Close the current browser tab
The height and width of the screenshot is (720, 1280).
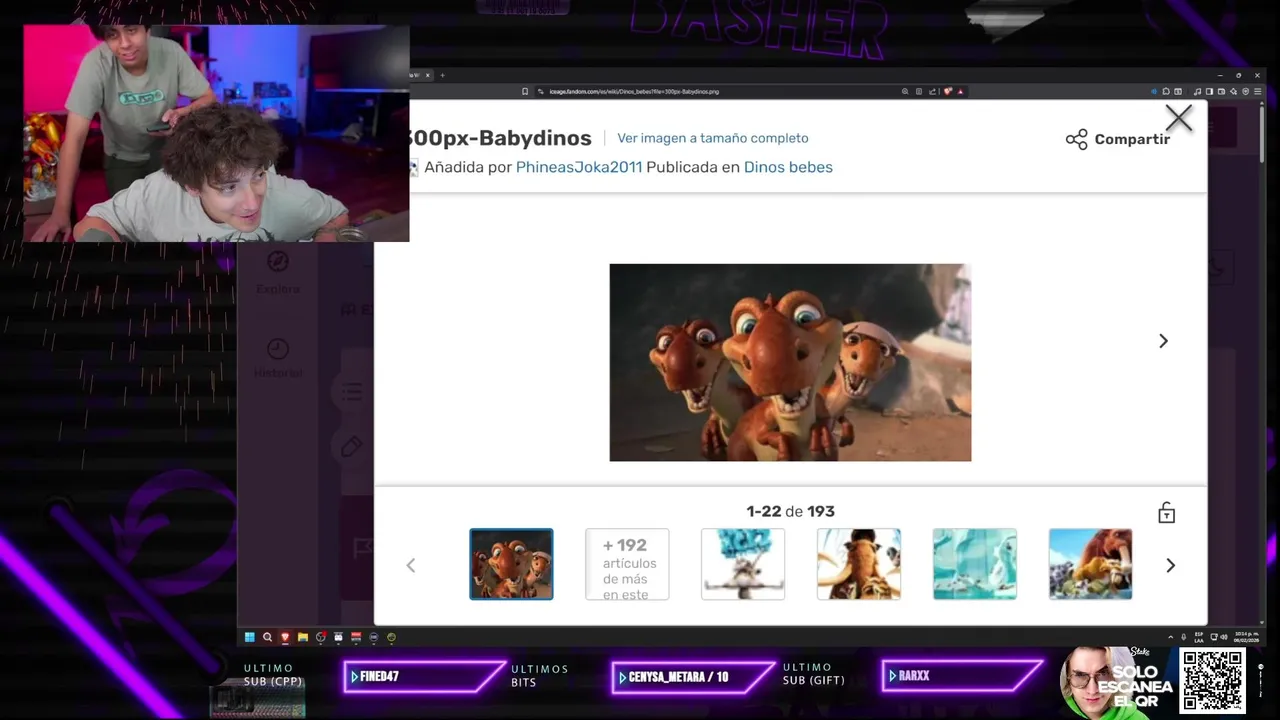pos(428,75)
